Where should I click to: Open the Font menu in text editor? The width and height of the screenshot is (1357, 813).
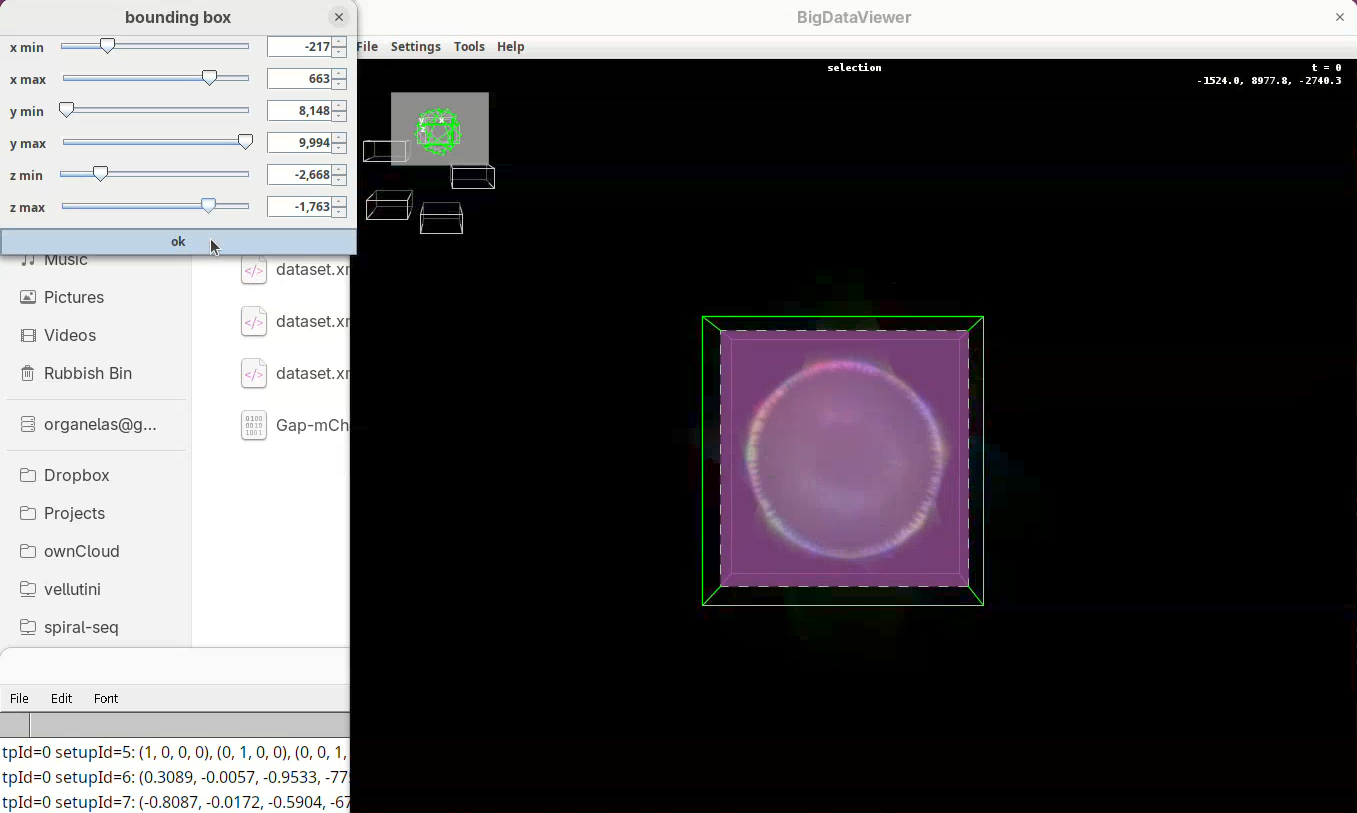coord(106,699)
